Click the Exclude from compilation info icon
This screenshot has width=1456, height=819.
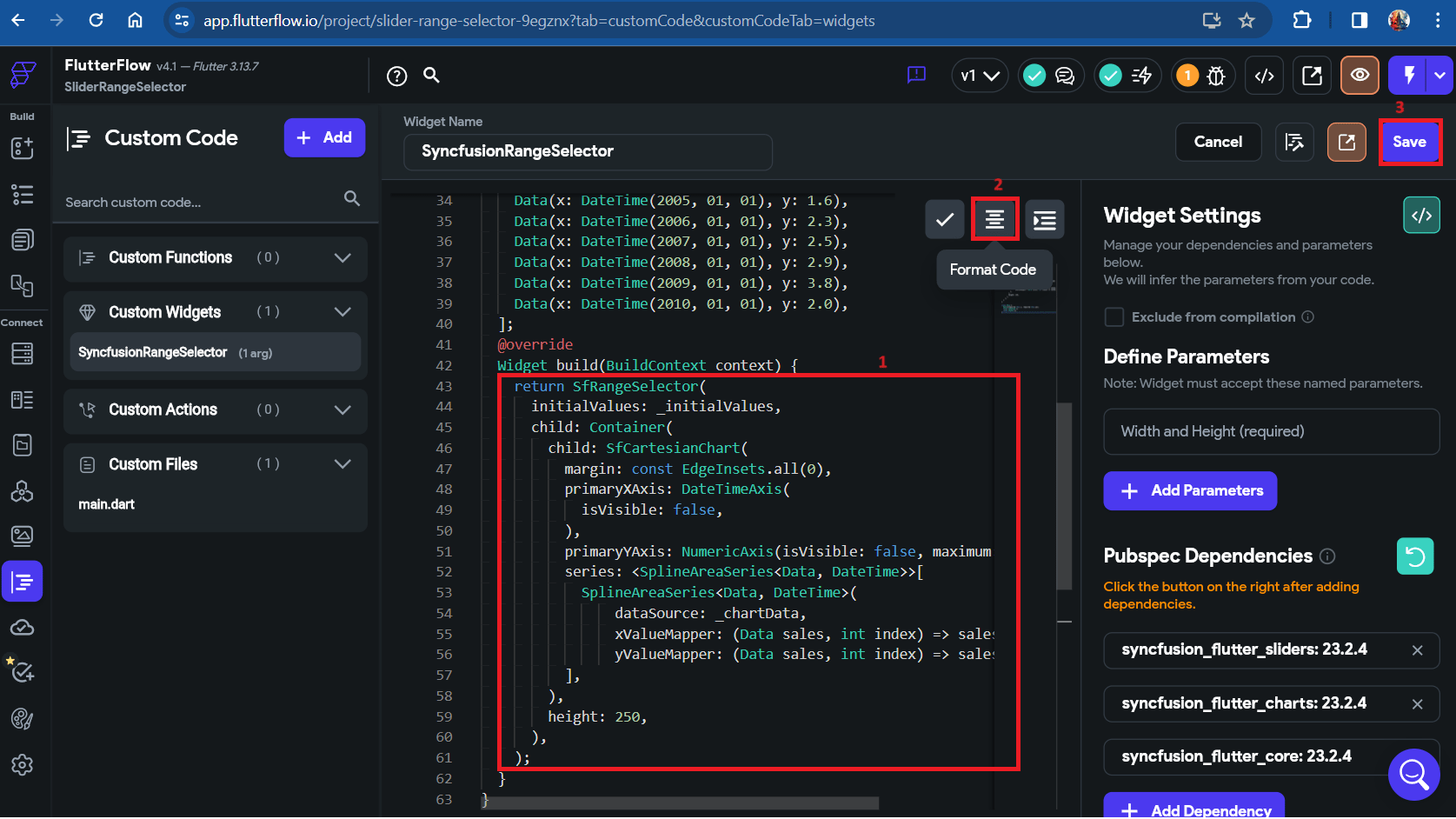pos(1307,317)
